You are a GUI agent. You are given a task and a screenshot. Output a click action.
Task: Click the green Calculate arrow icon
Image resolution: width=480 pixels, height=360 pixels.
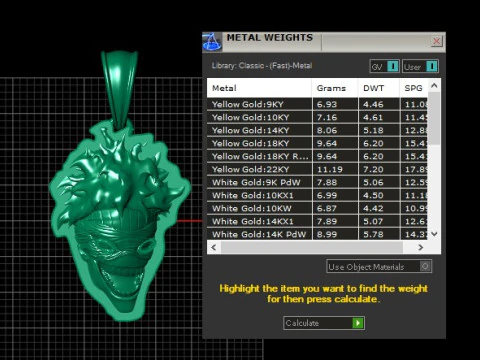click(358, 323)
